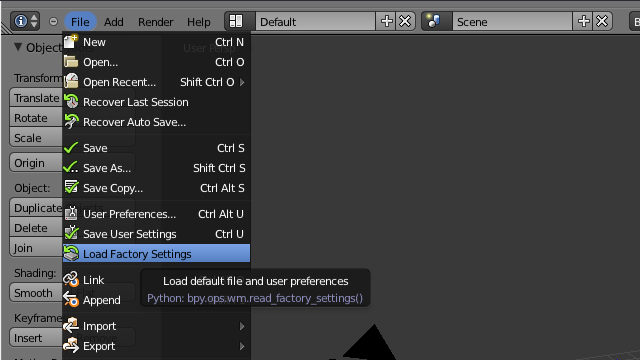Viewport: 640px width, 360px height.
Task: Select Recover Last Session
Action: tap(156, 102)
